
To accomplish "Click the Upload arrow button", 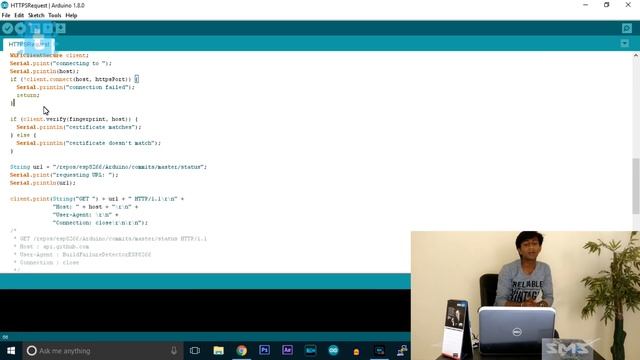I will tap(20, 28).
